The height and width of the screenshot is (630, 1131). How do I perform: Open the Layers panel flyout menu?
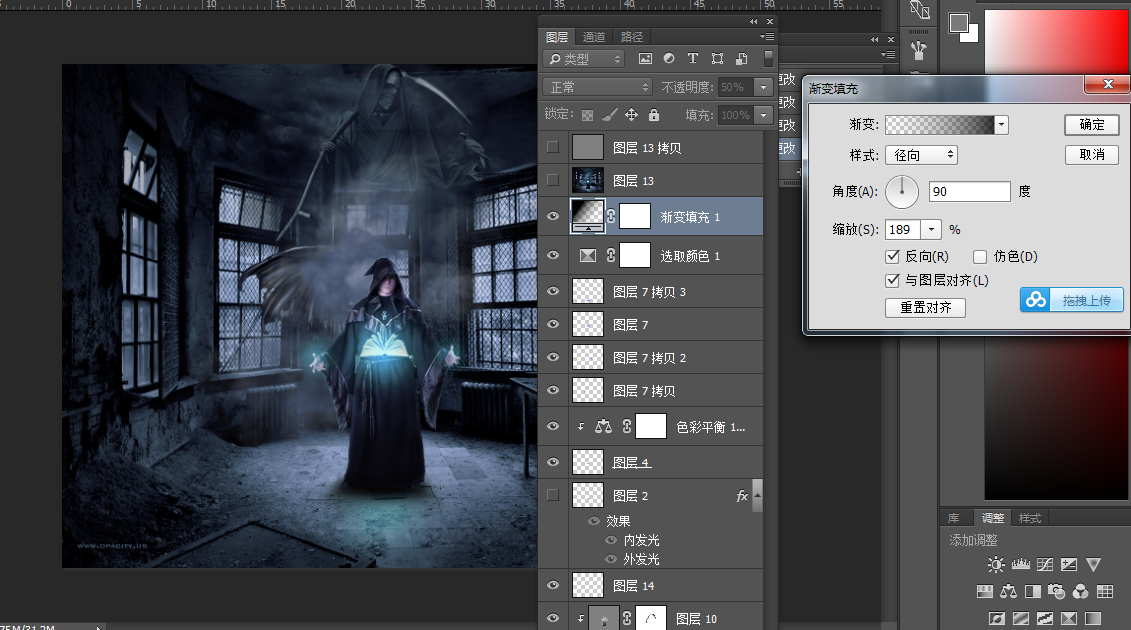point(767,36)
